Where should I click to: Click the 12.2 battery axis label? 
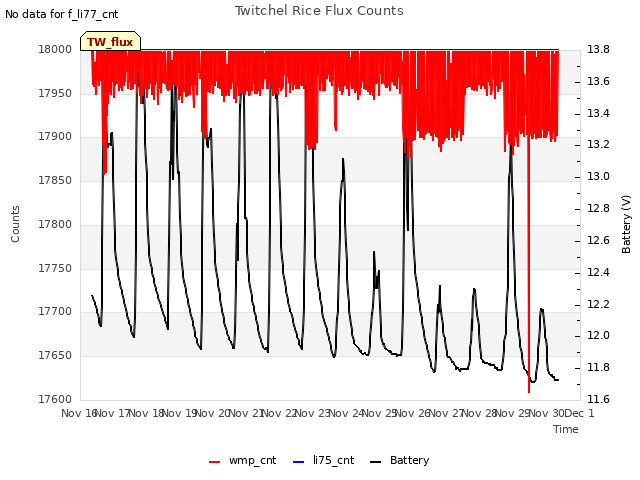tap(598, 304)
